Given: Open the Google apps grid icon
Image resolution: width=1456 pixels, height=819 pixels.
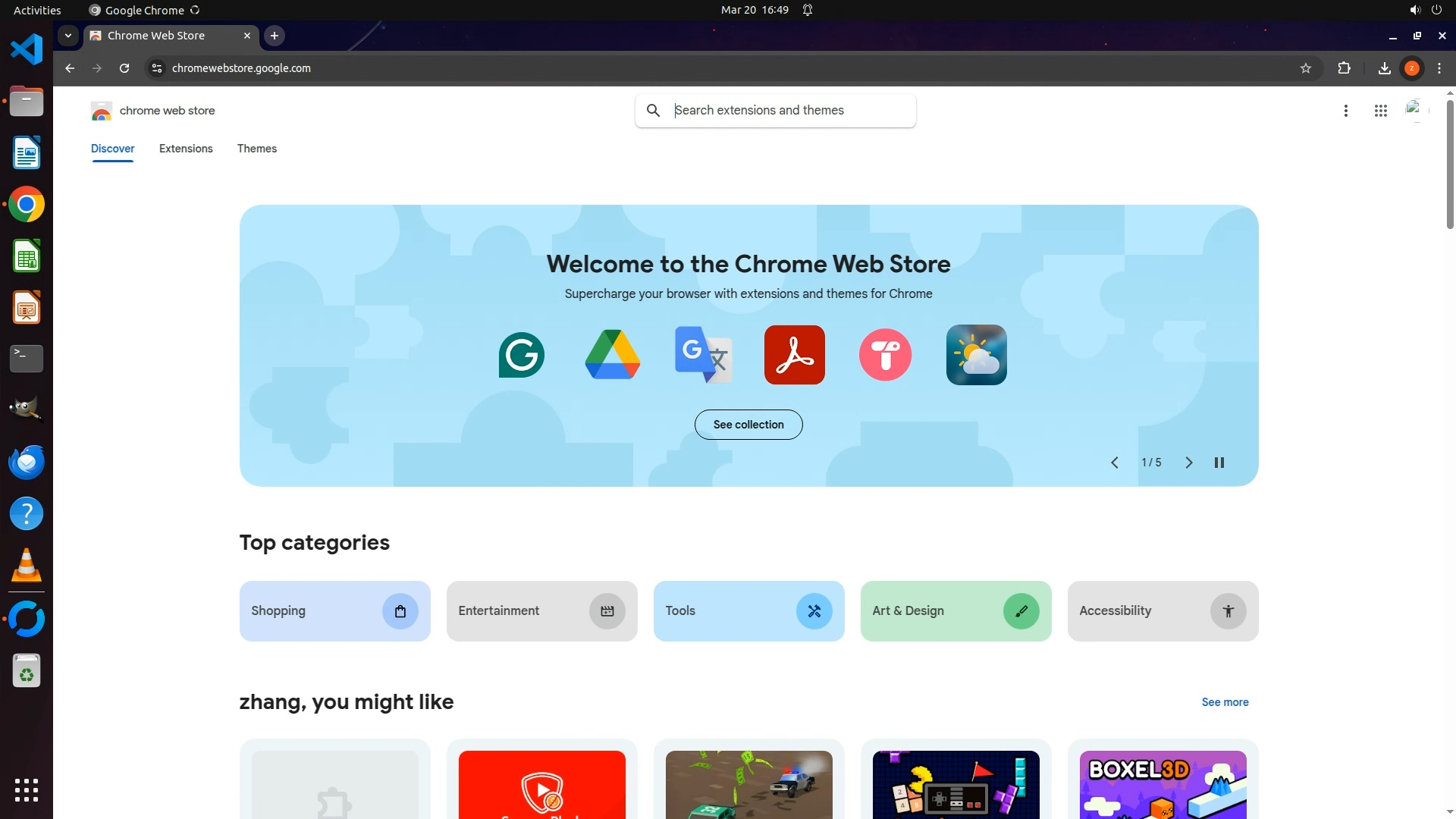Looking at the screenshot, I should click(1380, 111).
